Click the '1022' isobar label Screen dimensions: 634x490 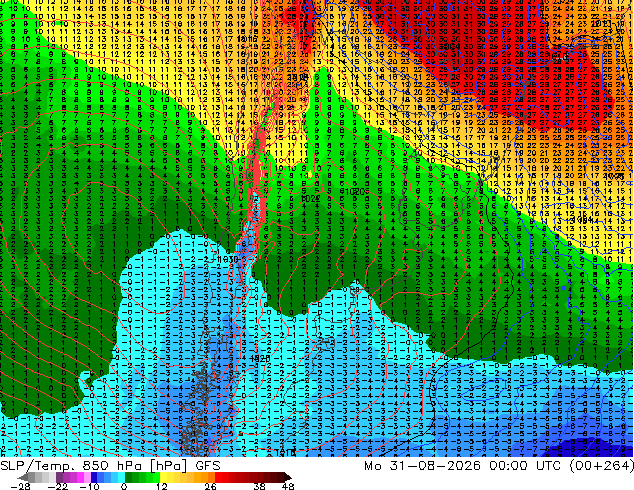pyautogui.click(x=311, y=199)
